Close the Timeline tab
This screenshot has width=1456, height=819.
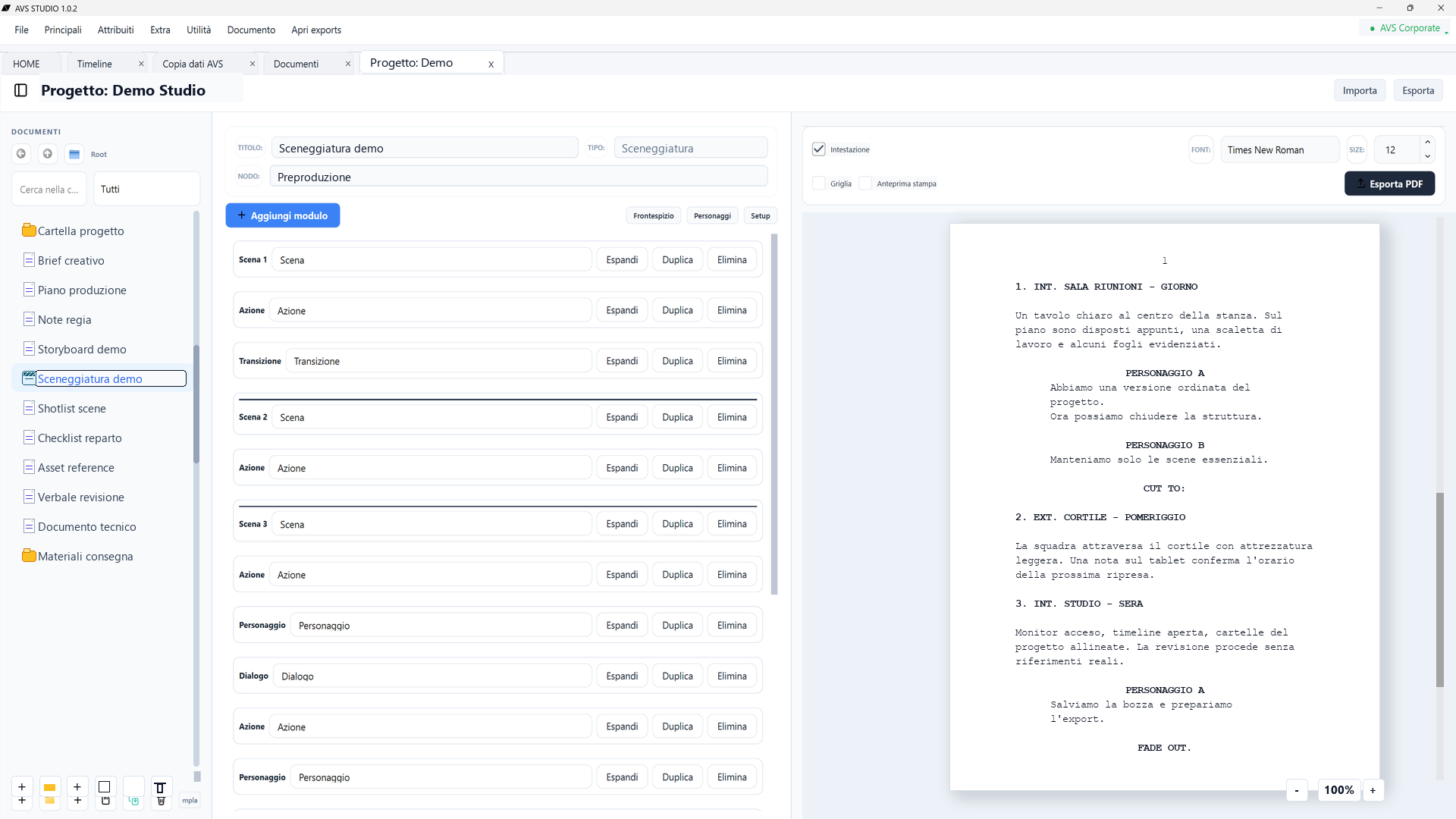click(141, 64)
